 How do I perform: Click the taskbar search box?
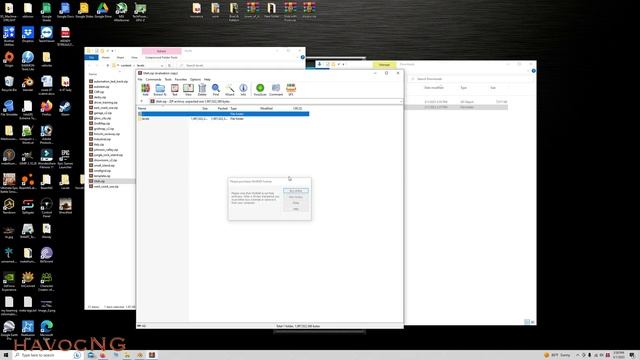(47, 355)
